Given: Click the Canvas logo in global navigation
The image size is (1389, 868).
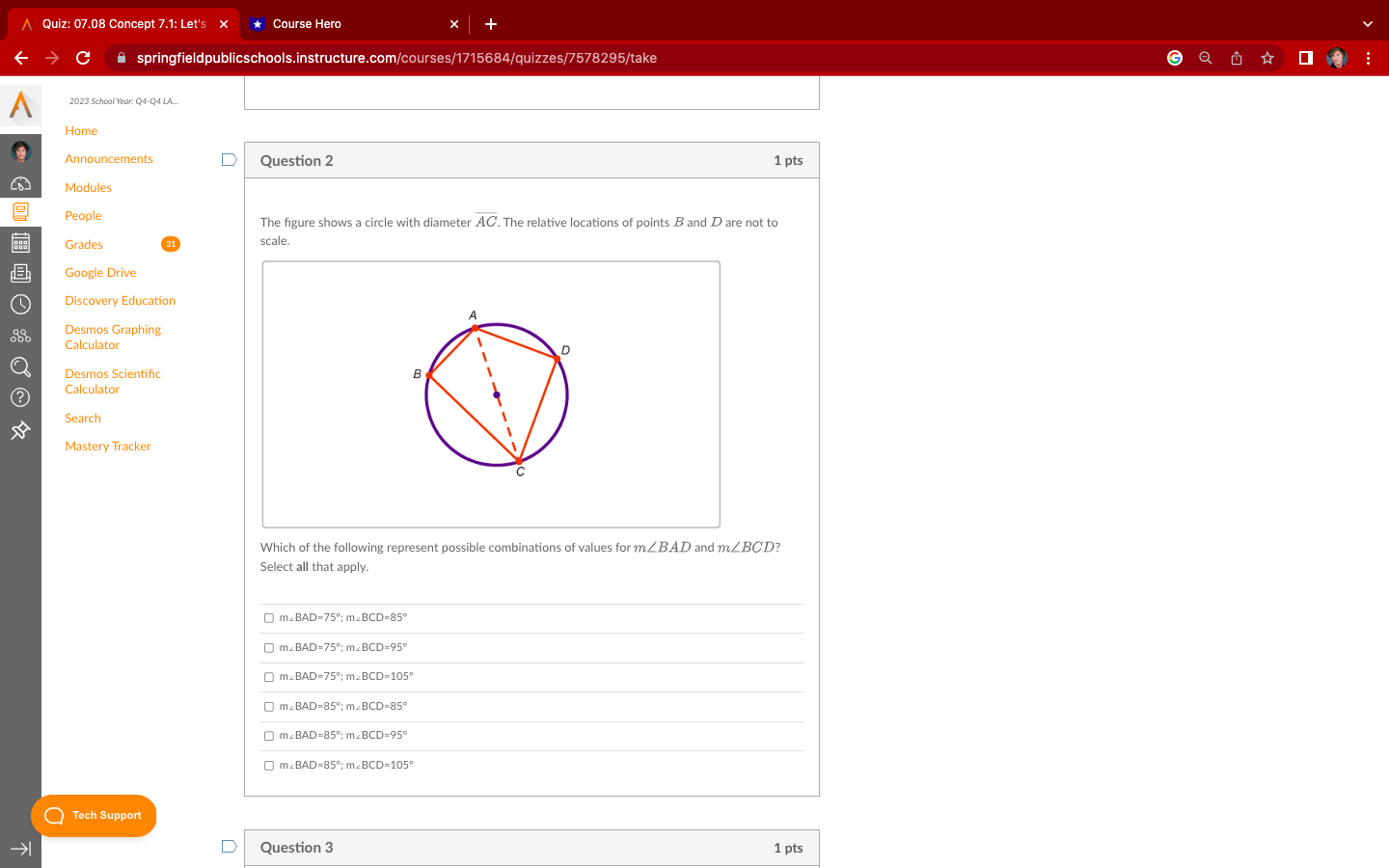Looking at the screenshot, I should [x=20, y=105].
